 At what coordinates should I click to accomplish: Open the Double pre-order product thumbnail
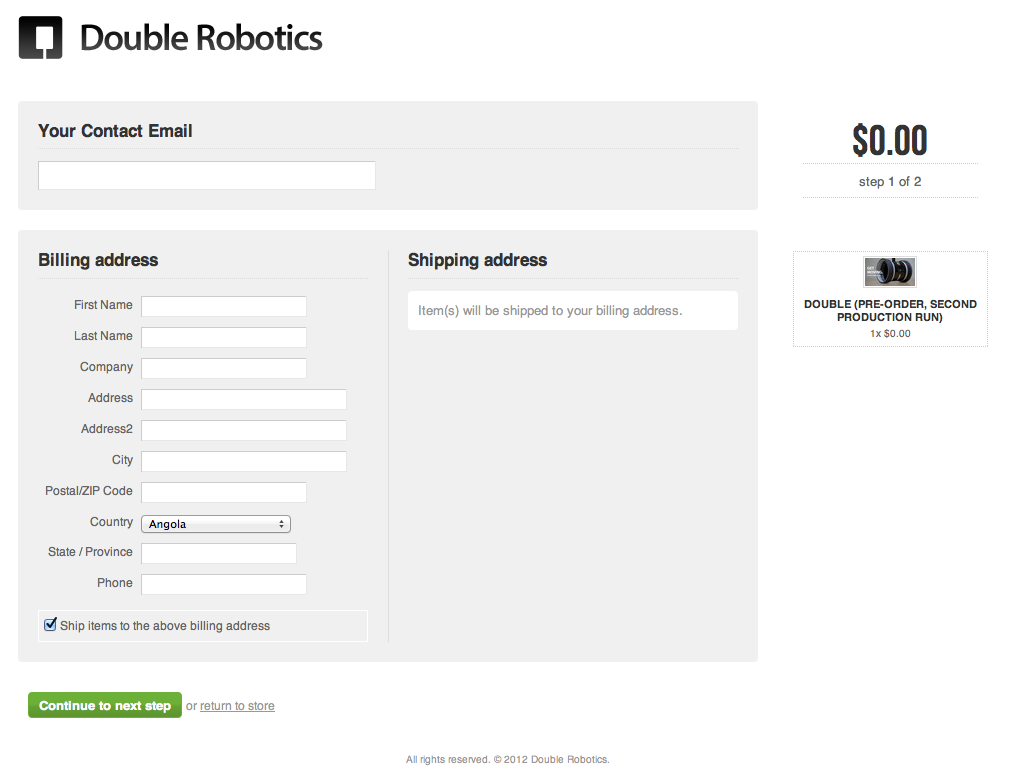click(x=889, y=272)
